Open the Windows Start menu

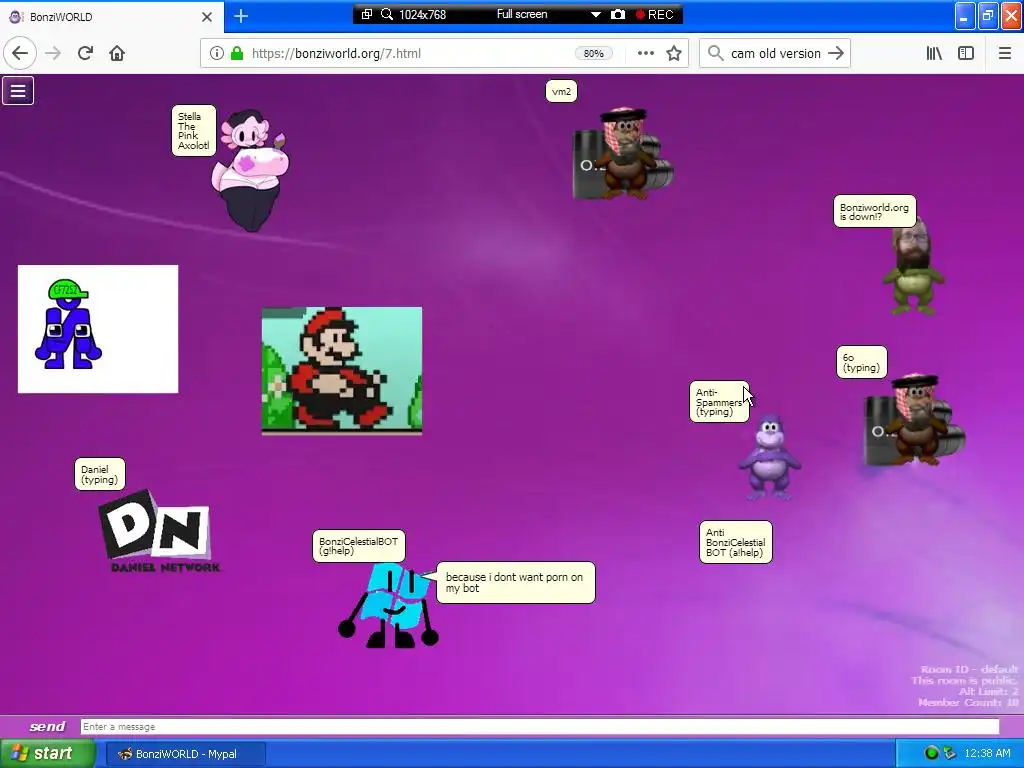[x=47, y=754]
